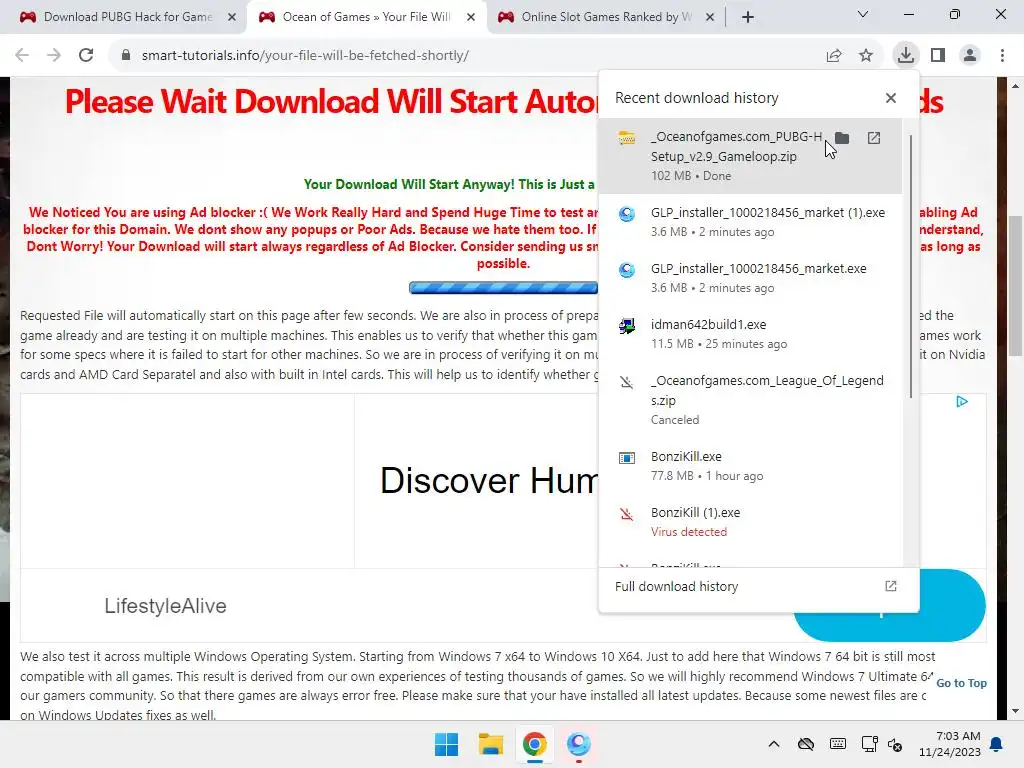
Task: Click the download list scrollbar
Action: [910, 266]
